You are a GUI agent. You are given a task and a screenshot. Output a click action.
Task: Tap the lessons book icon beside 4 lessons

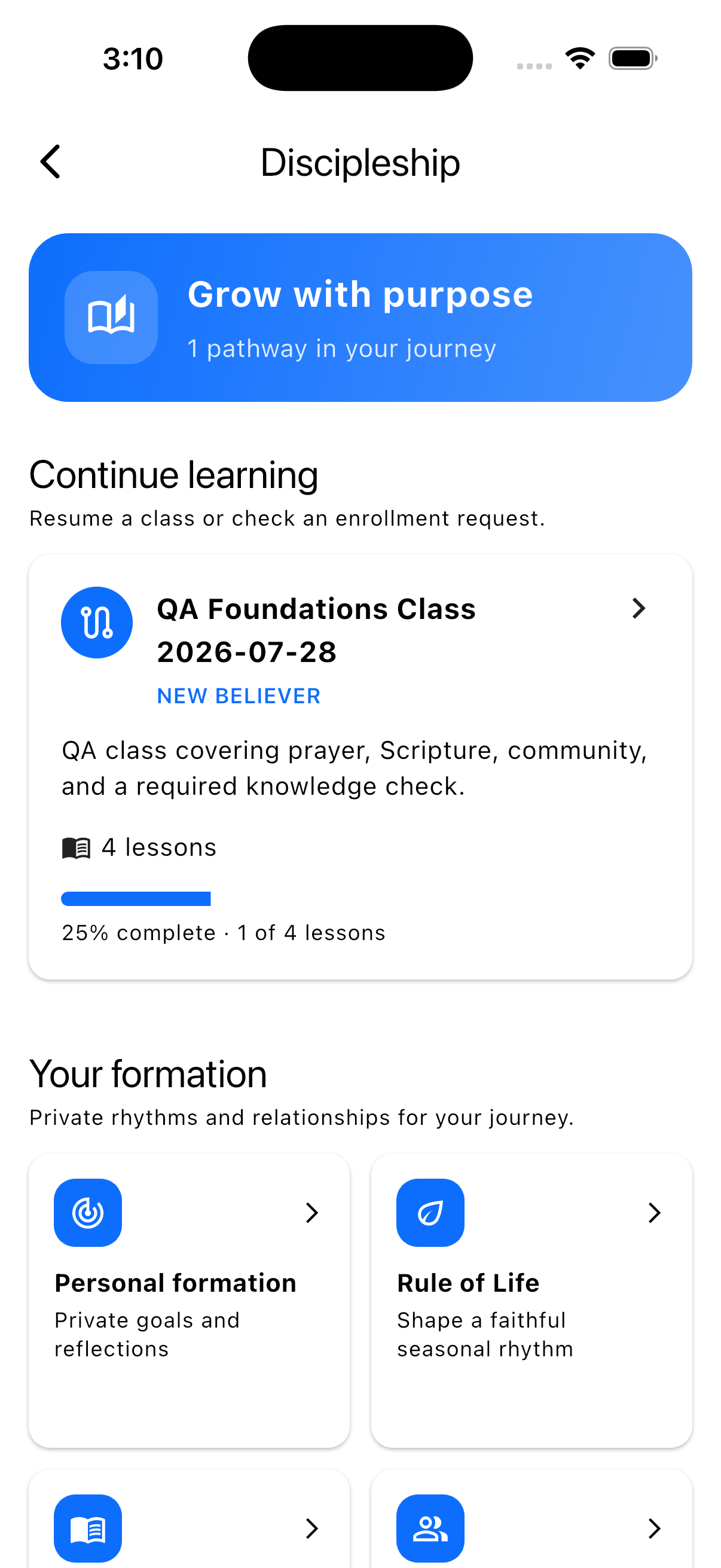[77, 848]
